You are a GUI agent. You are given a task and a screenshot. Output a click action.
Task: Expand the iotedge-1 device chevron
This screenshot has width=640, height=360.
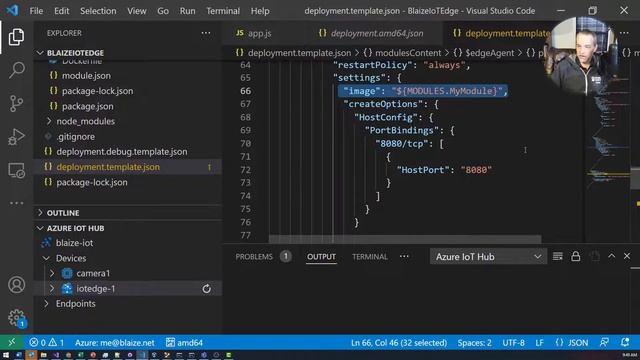[52, 289]
